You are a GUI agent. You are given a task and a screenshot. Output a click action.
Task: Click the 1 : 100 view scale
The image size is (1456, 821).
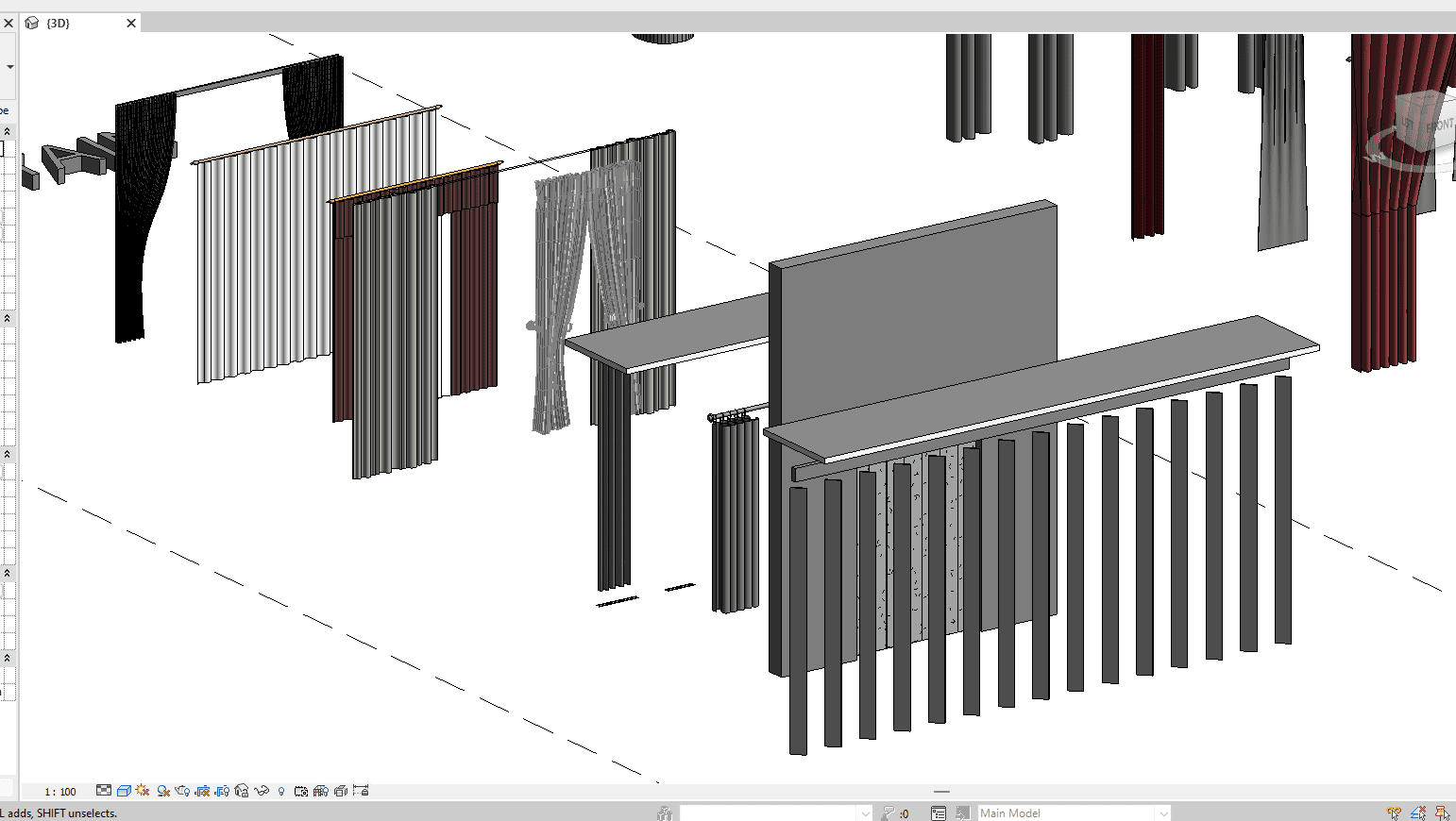tap(60, 792)
